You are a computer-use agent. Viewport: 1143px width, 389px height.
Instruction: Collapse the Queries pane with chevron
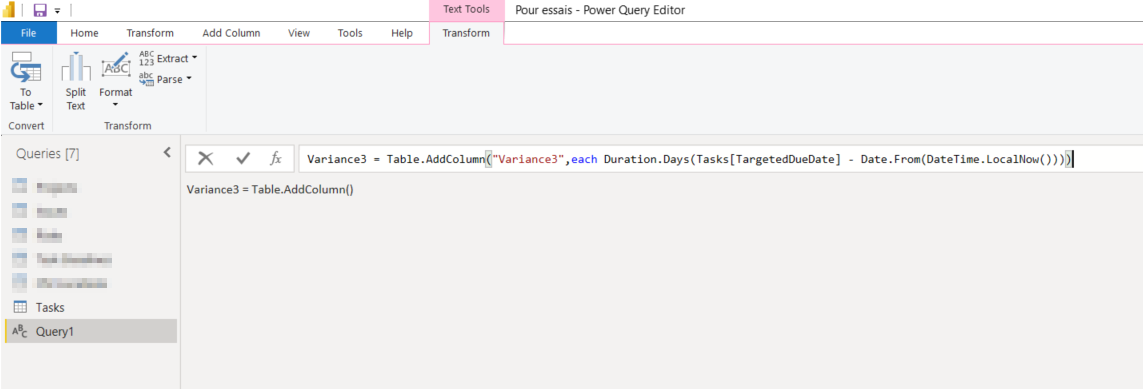[x=166, y=152]
